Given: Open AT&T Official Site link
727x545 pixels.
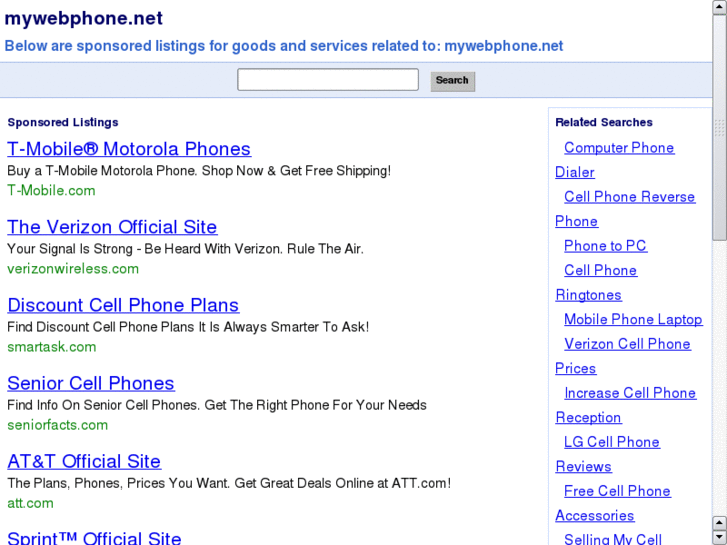Looking at the screenshot, I should pyautogui.click(x=84, y=462).
